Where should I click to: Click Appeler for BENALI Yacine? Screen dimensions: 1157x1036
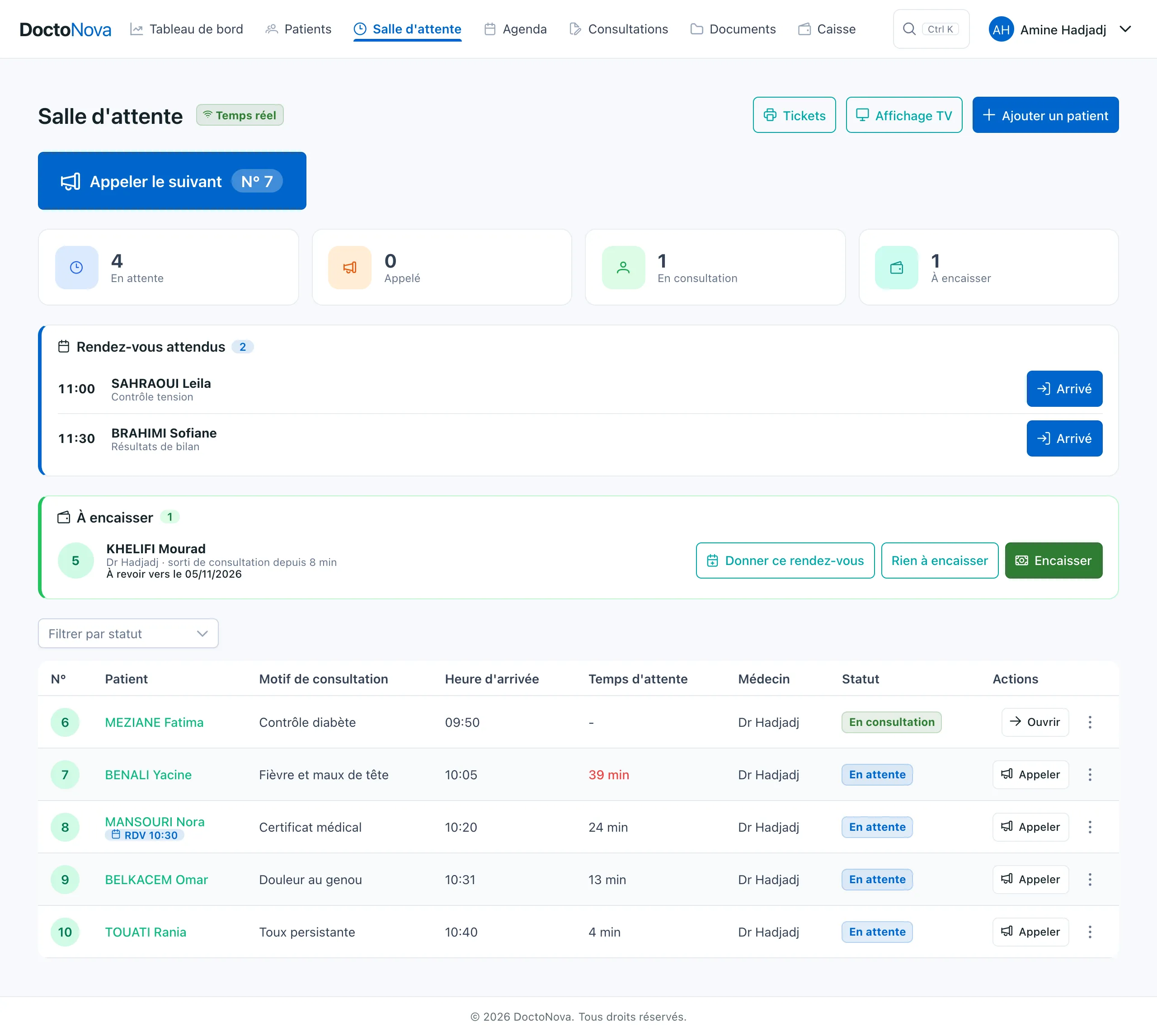click(1030, 774)
